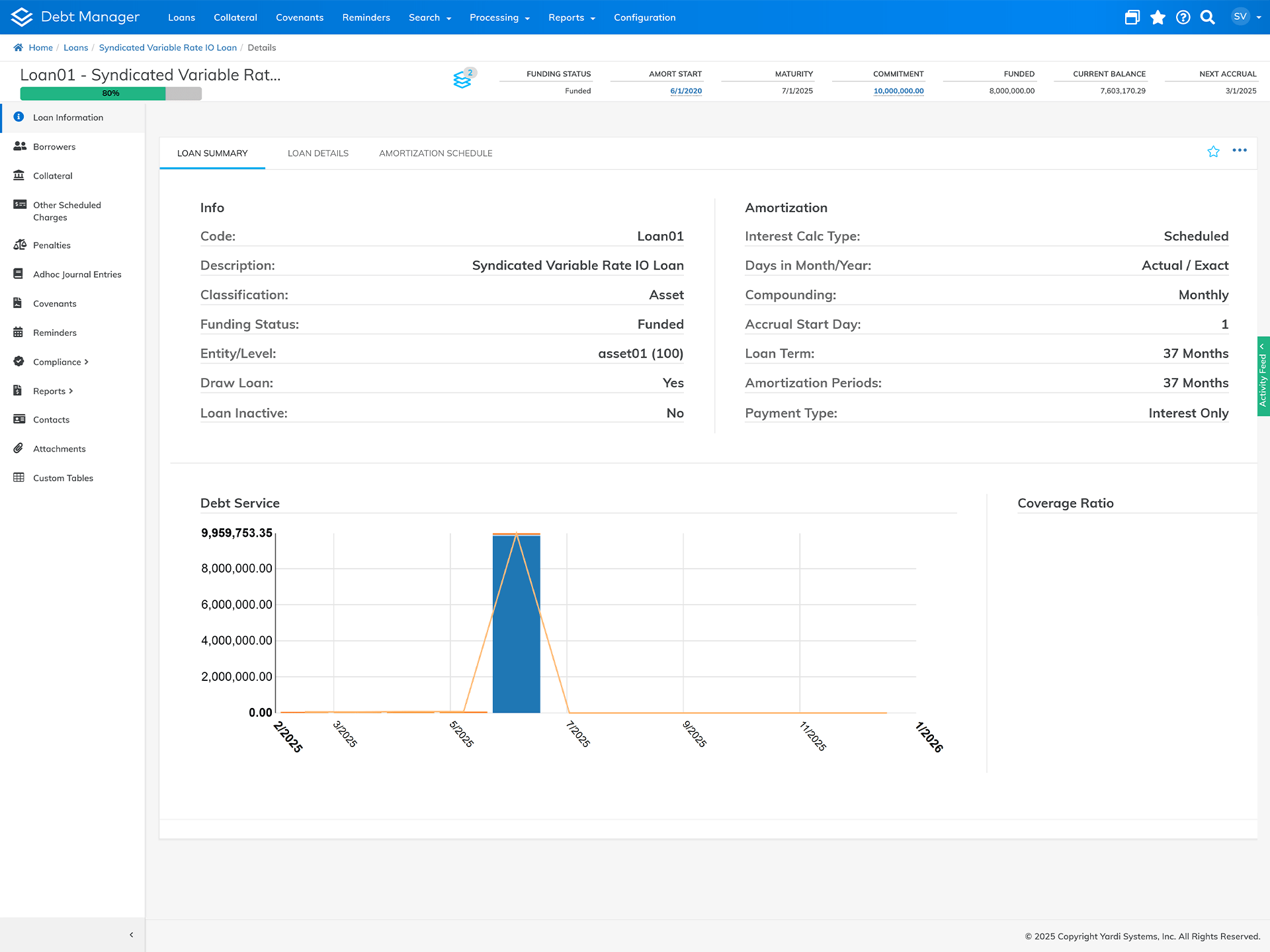Favorite this loan with outlined star
The image size is (1270, 952).
point(1213,152)
